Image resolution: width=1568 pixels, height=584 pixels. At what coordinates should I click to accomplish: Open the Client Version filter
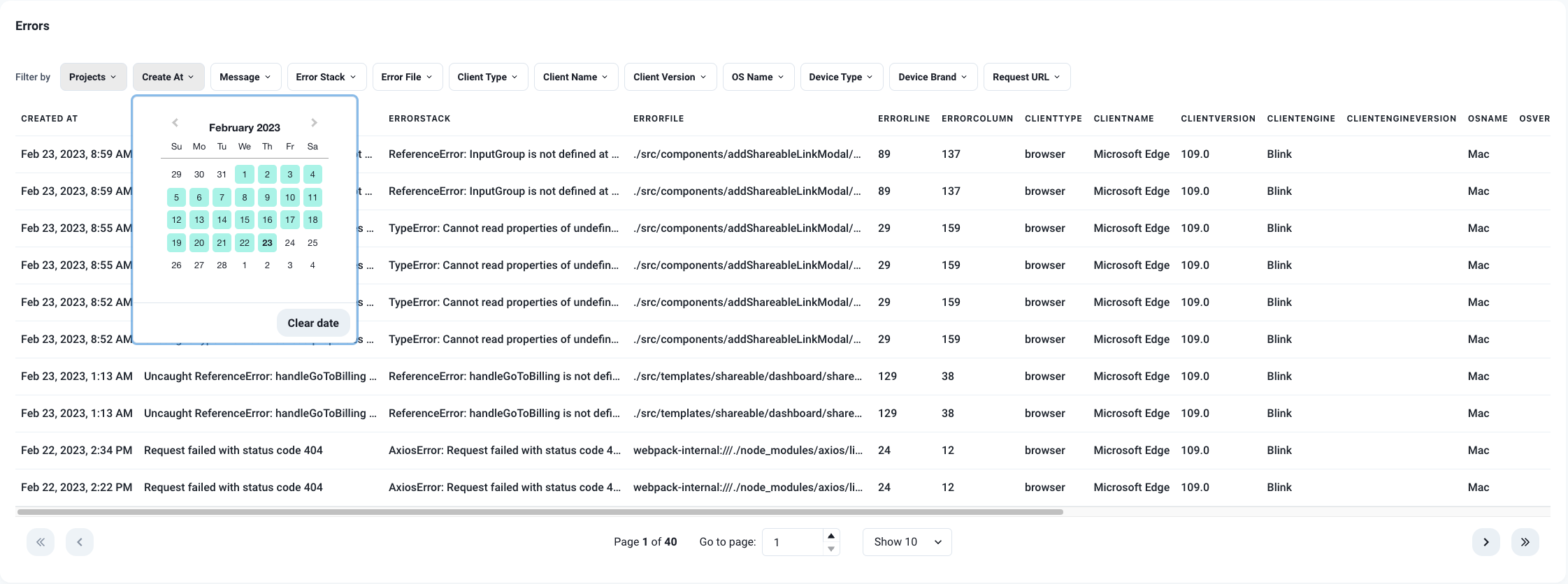point(670,77)
